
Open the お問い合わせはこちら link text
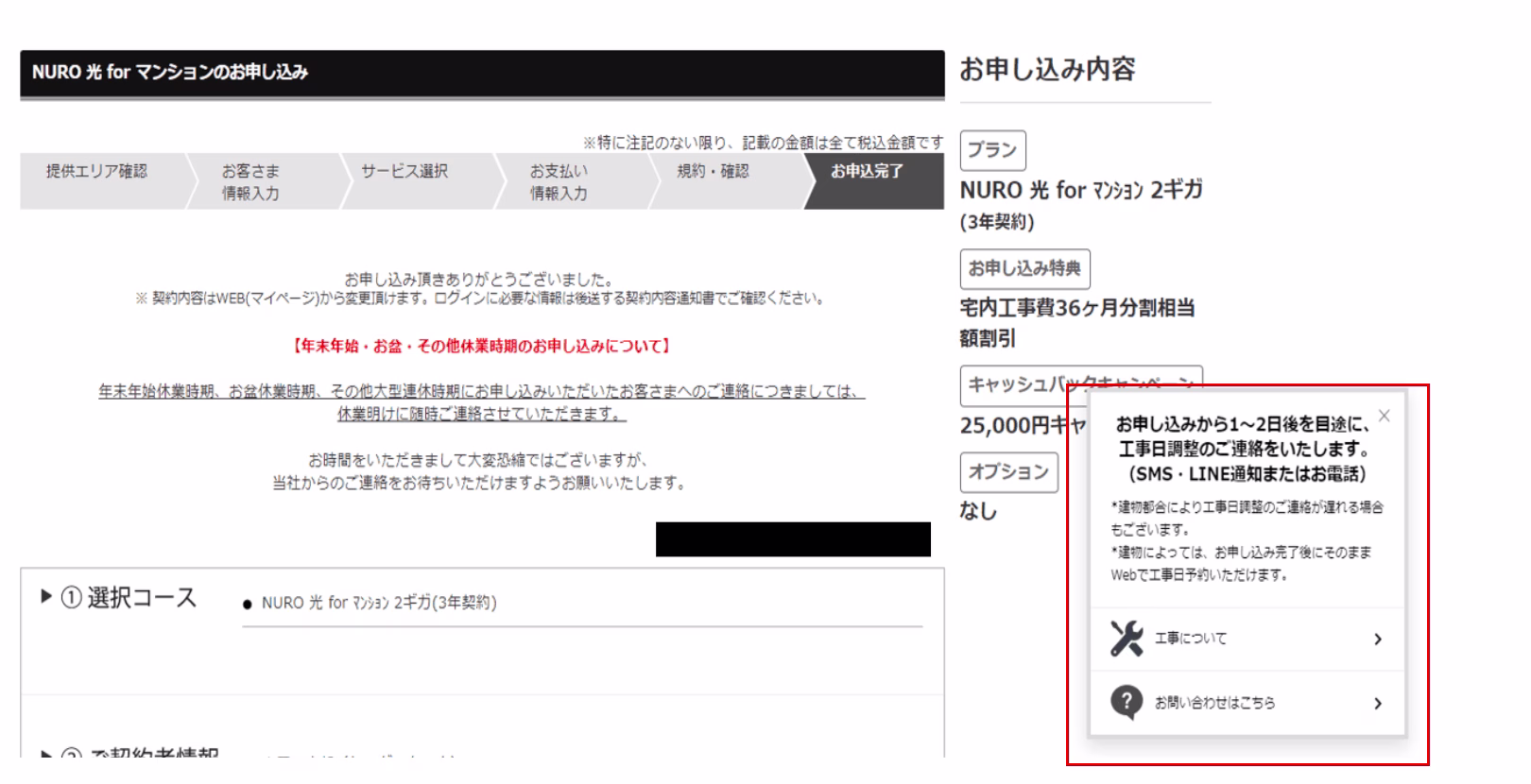coord(1215,703)
